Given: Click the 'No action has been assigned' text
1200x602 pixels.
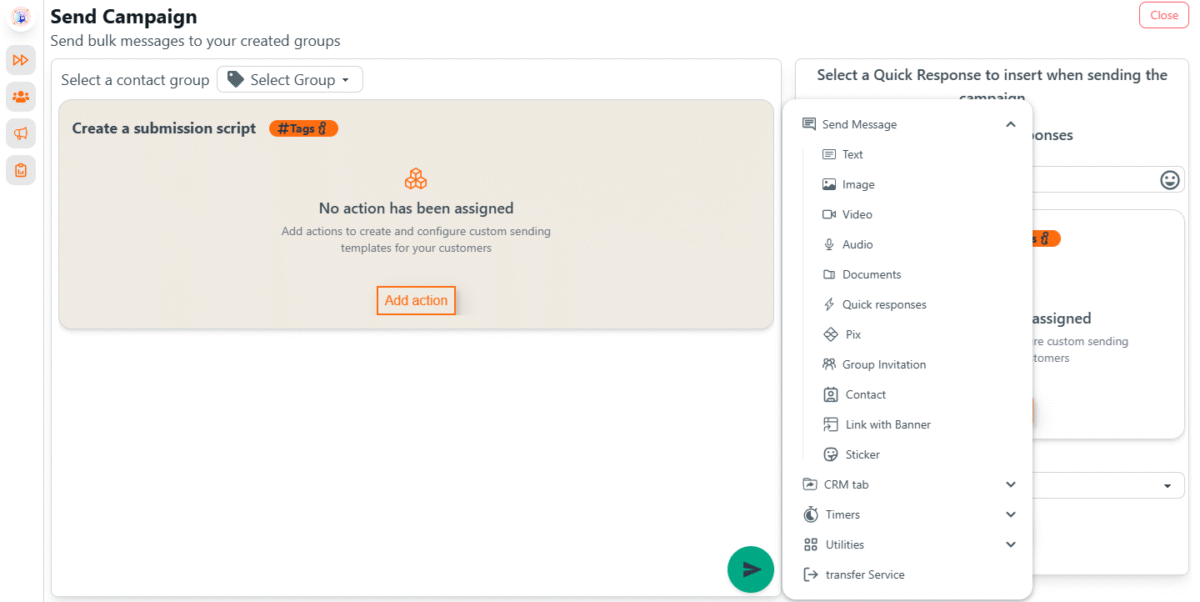Looking at the screenshot, I should pos(416,208).
